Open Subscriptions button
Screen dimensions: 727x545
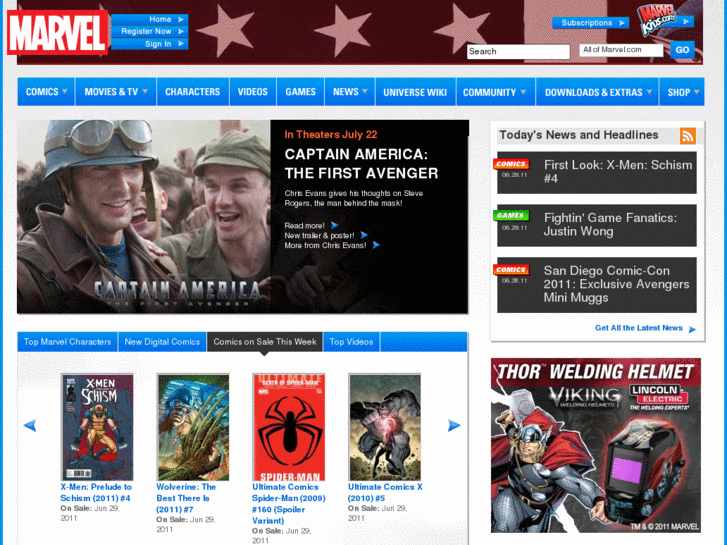click(x=591, y=23)
